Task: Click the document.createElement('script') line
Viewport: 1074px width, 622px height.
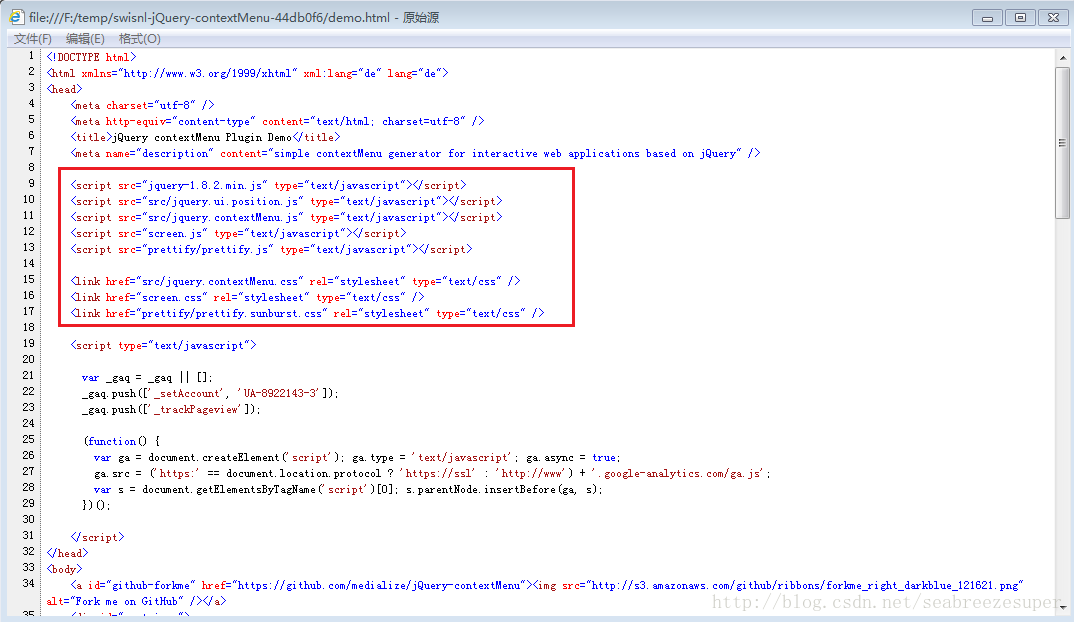Action: coord(358,458)
